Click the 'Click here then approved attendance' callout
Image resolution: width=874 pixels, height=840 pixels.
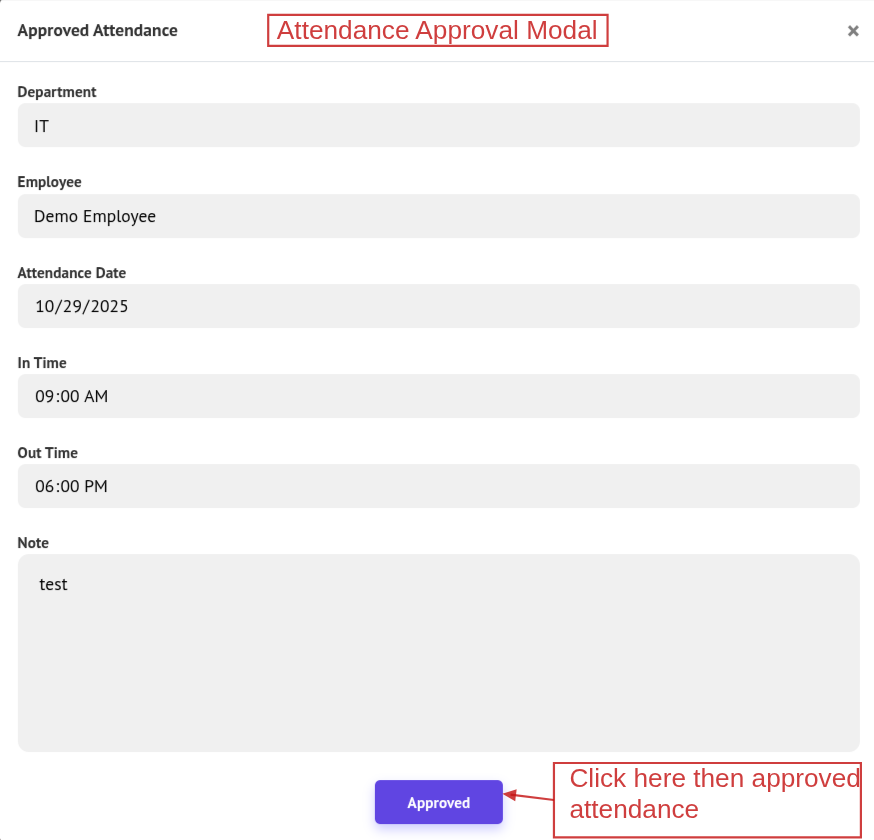(706, 795)
